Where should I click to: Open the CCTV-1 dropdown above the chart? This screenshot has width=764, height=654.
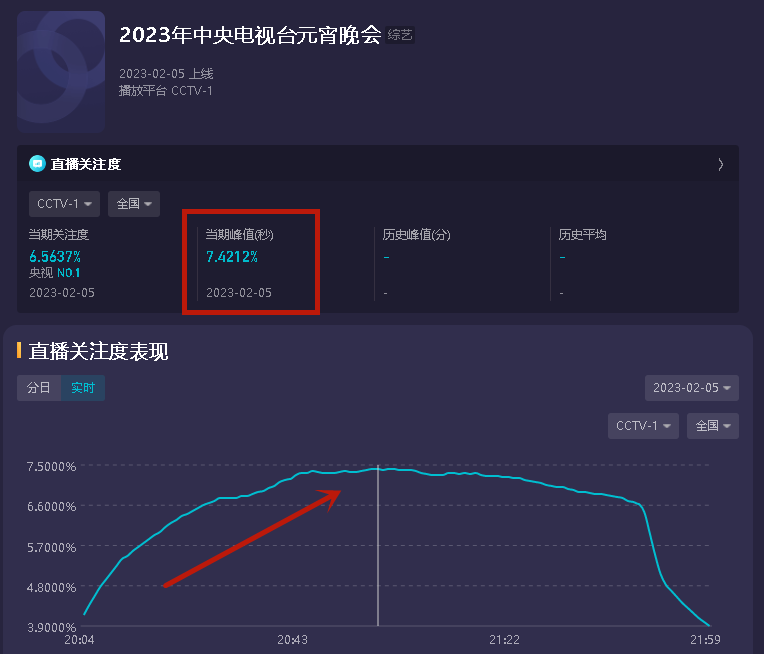coord(643,426)
